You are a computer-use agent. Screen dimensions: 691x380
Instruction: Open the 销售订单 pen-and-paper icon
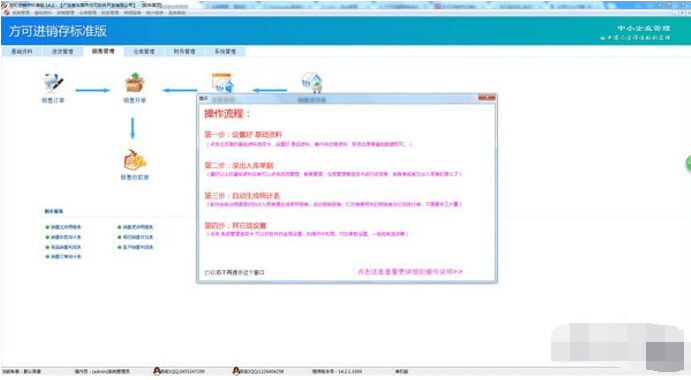point(53,83)
